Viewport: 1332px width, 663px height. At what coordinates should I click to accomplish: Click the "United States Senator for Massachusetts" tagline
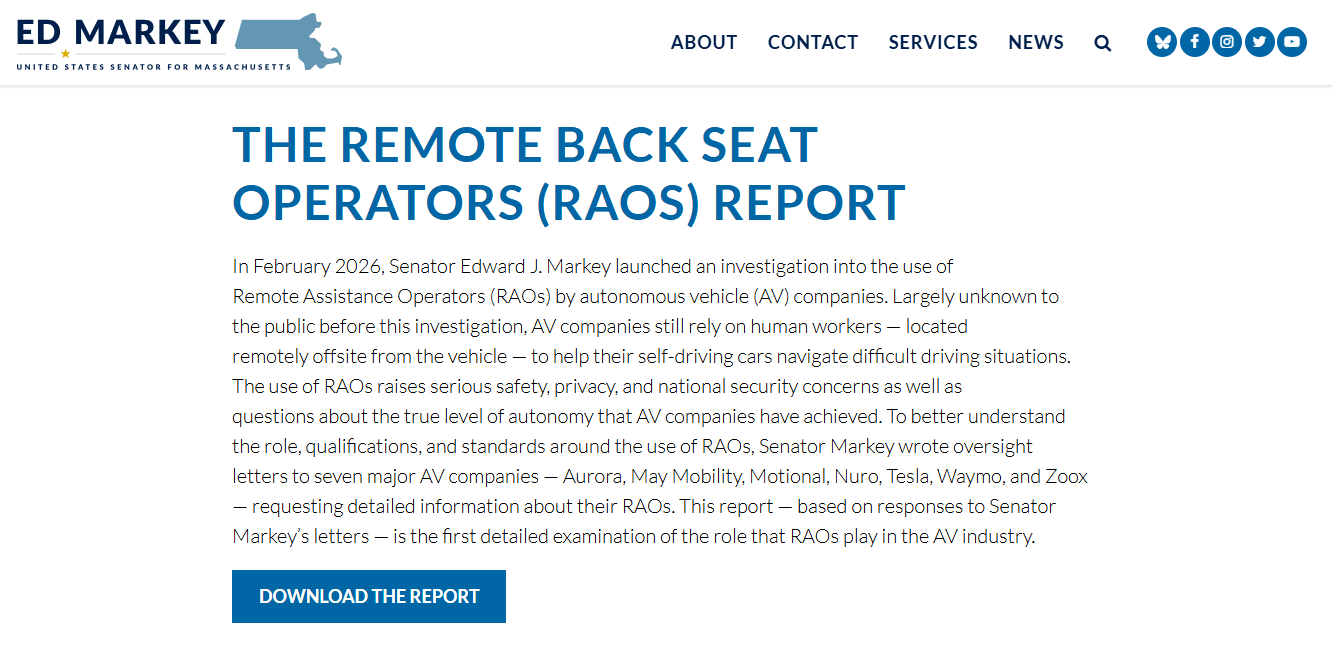(x=154, y=67)
